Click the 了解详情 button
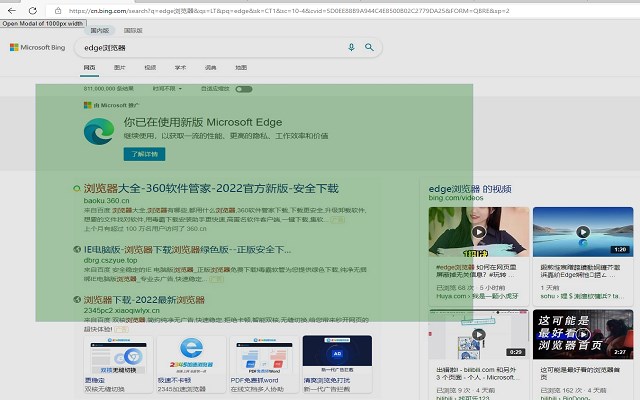 [x=144, y=154]
